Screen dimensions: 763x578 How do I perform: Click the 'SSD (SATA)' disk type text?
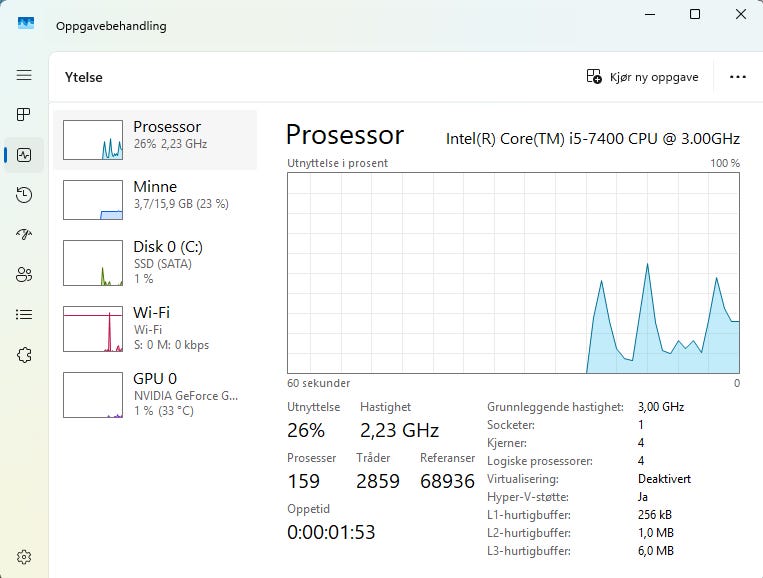pyautogui.click(x=163, y=264)
